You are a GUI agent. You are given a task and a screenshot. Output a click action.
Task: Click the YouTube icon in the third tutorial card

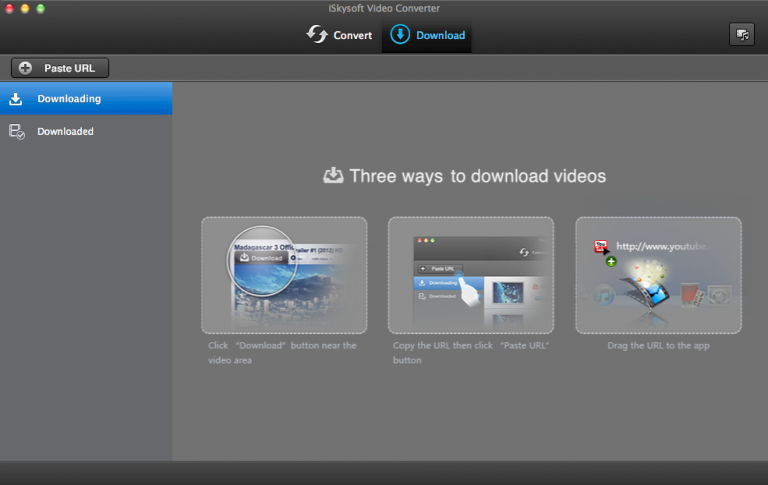pyautogui.click(x=601, y=246)
